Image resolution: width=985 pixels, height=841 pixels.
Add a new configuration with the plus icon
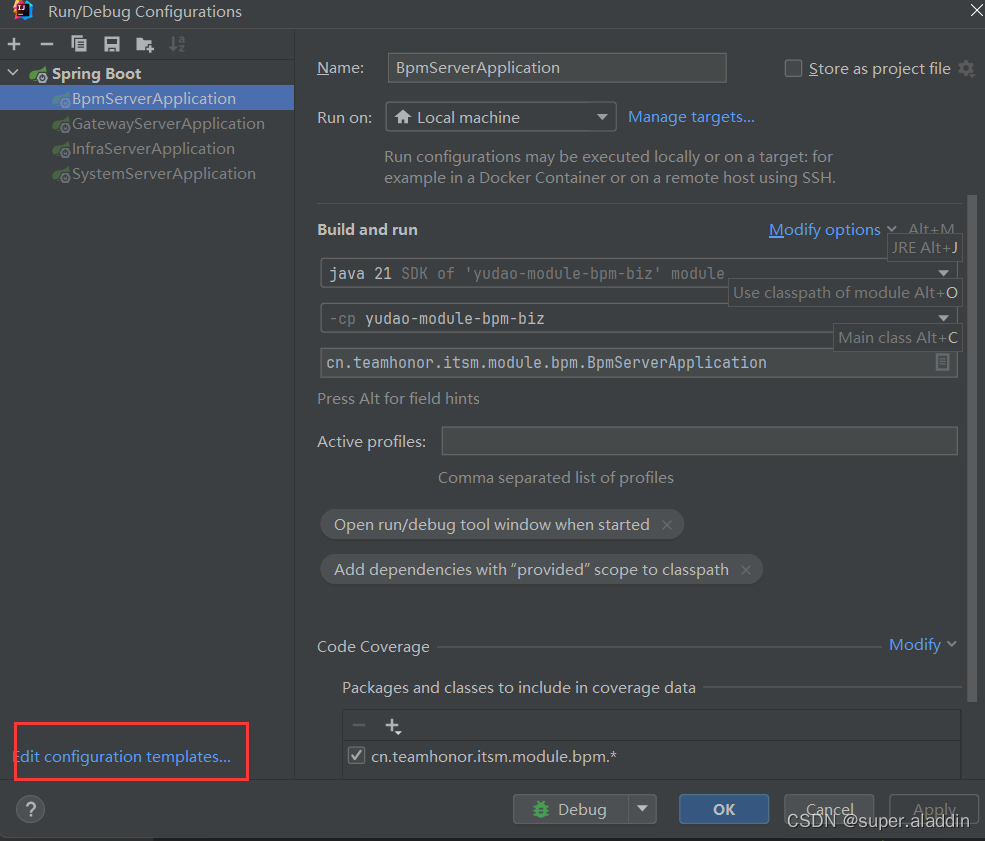(14, 44)
